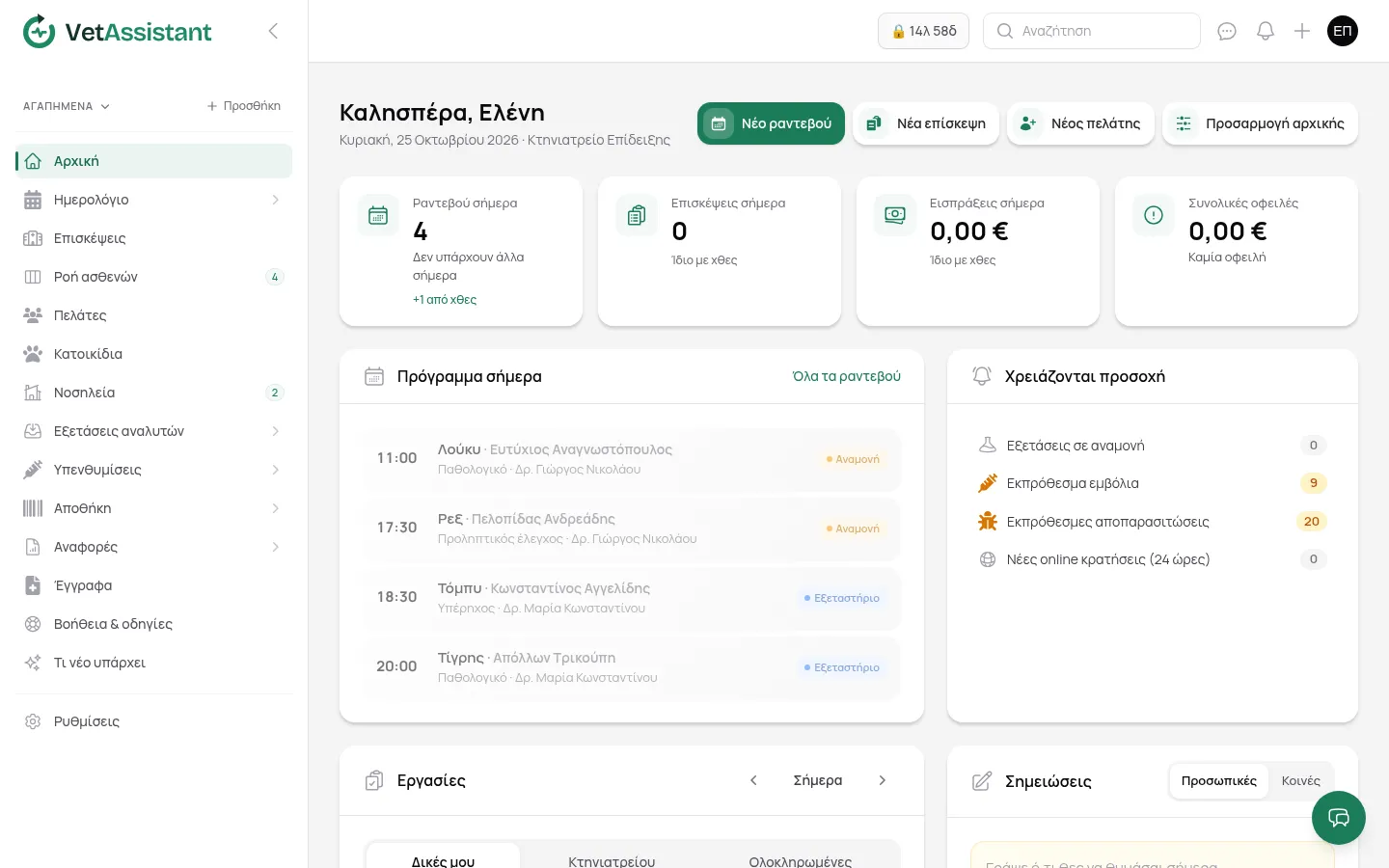Click Προσθήκη in favorites header

point(244,106)
